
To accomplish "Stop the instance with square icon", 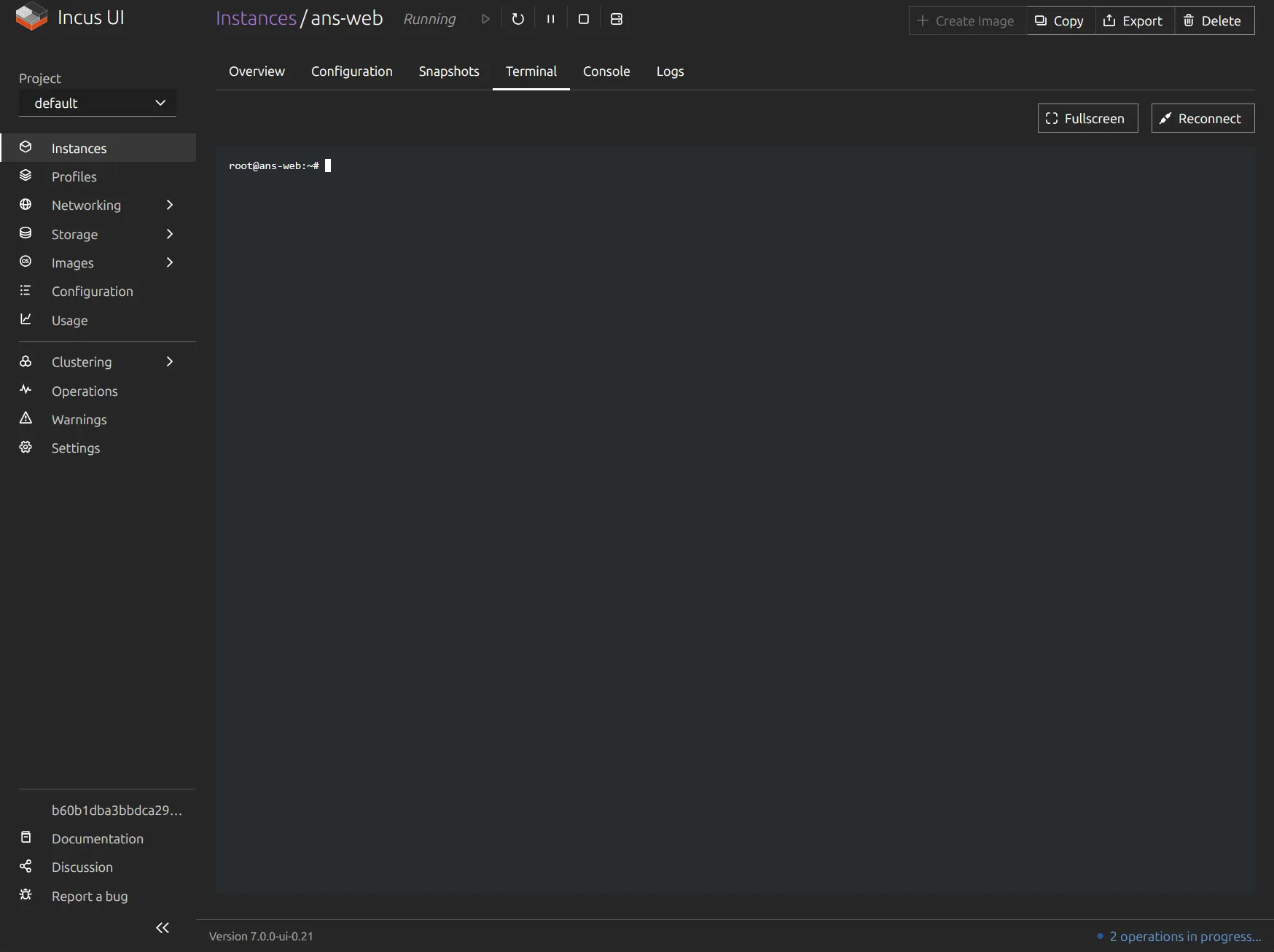I will [x=584, y=19].
